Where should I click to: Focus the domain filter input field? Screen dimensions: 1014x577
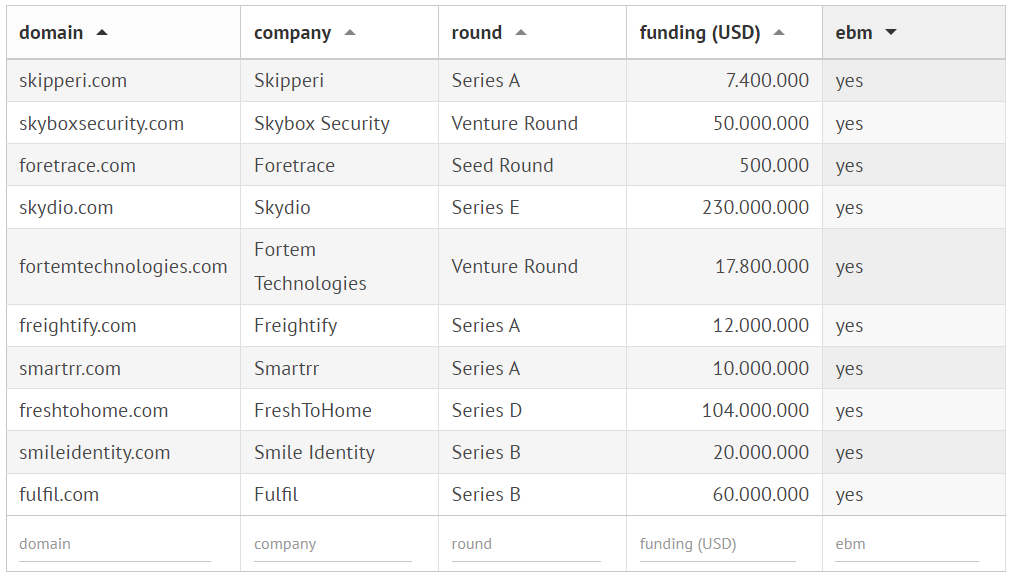[x=114, y=544]
